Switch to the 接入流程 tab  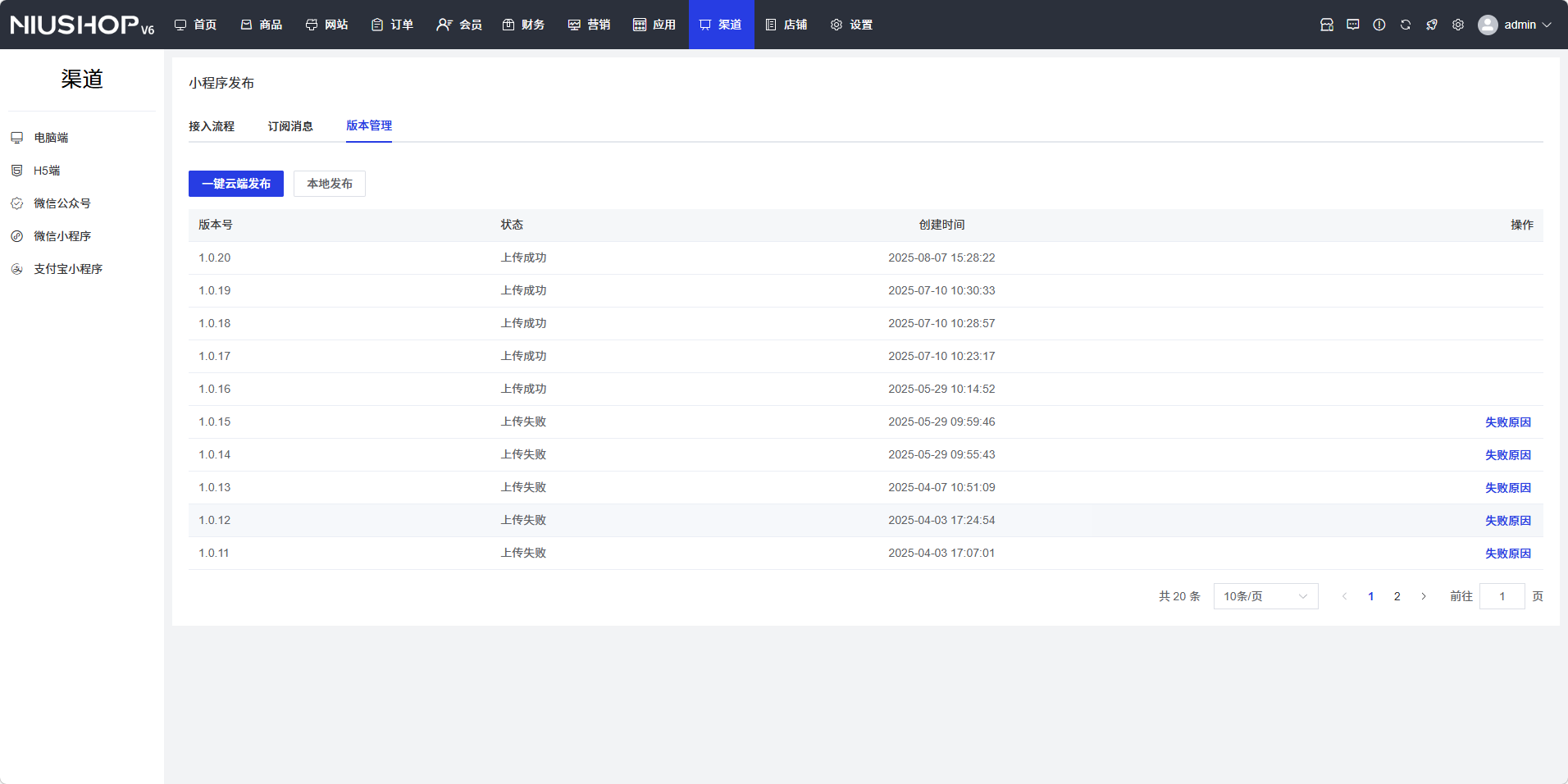(212, 126)
